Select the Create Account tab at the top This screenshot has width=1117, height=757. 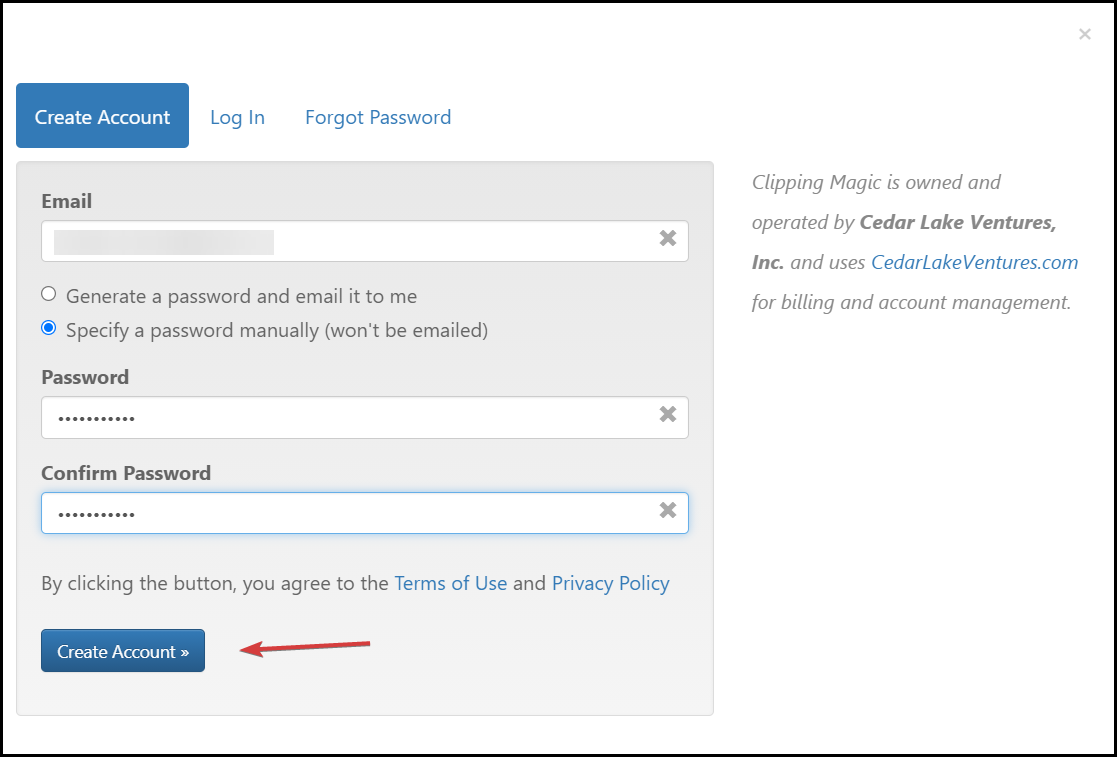pos(102,116)
